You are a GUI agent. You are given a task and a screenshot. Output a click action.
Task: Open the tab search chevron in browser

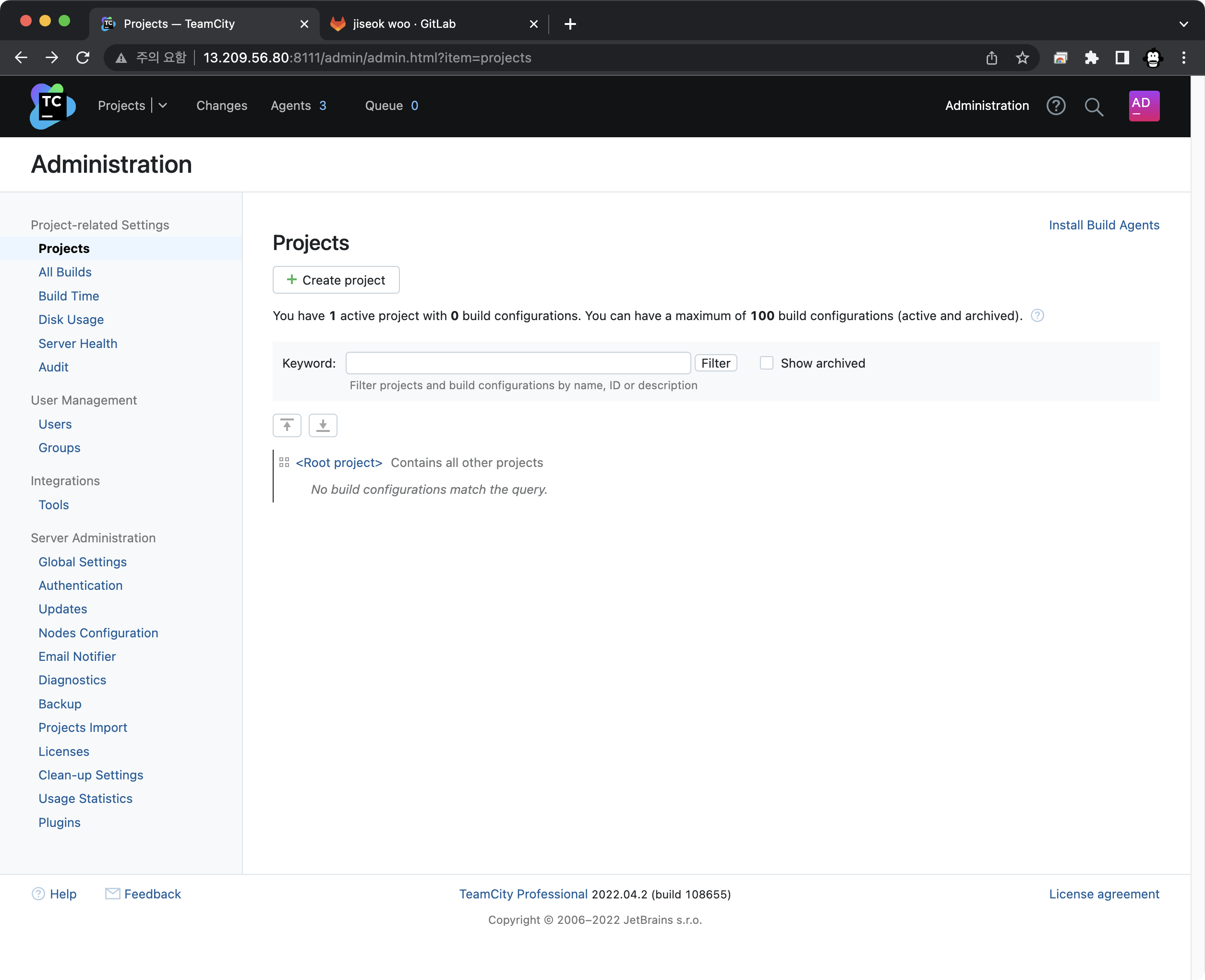point(1183,24)
